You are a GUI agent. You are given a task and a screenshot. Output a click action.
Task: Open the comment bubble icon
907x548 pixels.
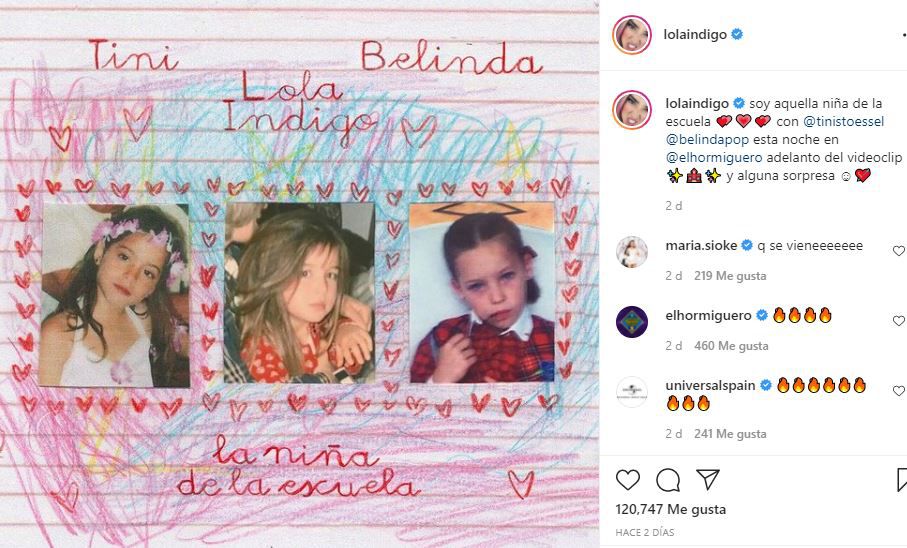click(668, 480)
